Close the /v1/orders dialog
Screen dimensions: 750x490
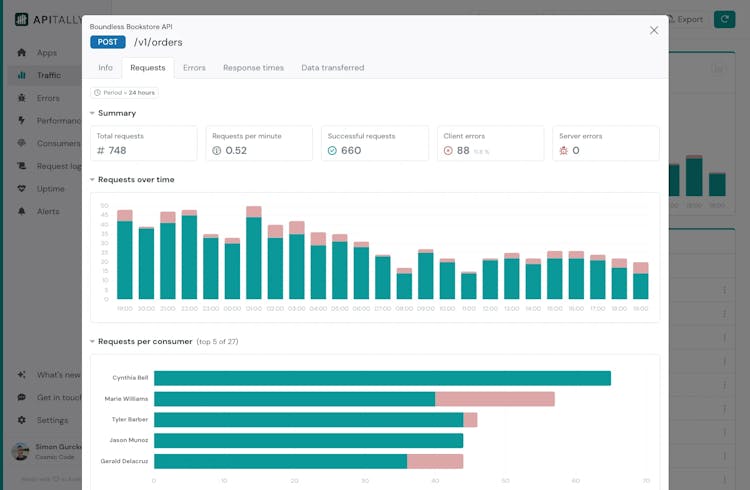(x=654, y=30)
